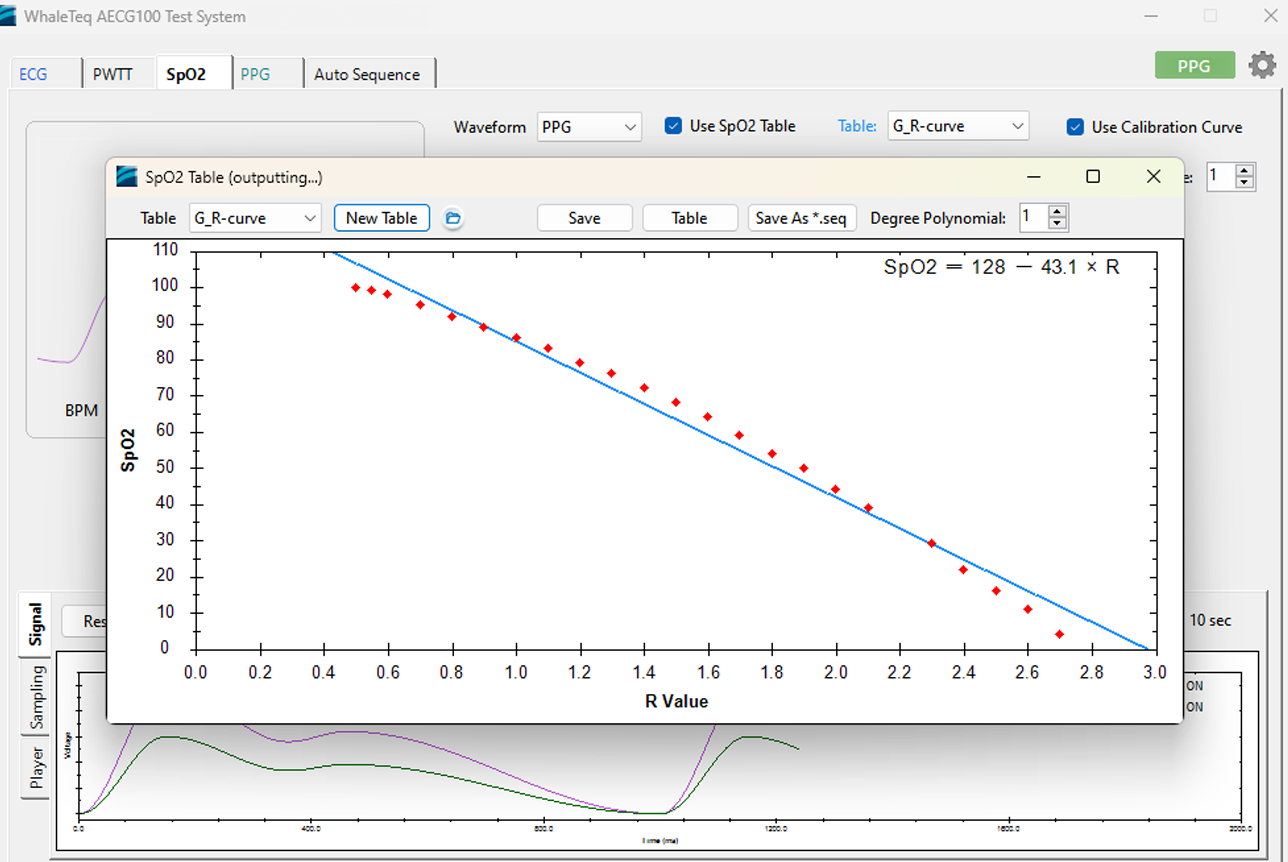The height and width of the screenshot is (862, 1288).
Task: Click the Table button in toolbar
Action: tap(690, 218)
